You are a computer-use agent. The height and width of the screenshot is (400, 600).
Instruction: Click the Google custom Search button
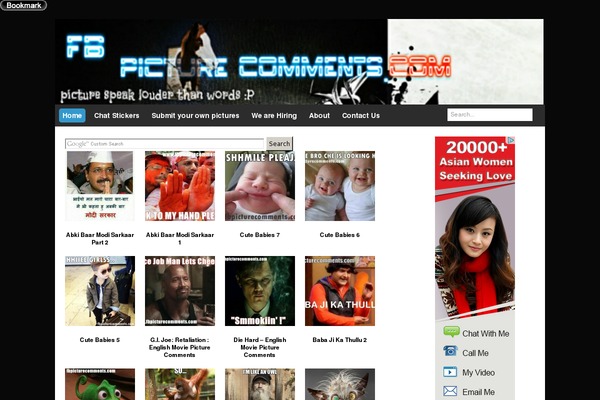(x=279, y=144)
